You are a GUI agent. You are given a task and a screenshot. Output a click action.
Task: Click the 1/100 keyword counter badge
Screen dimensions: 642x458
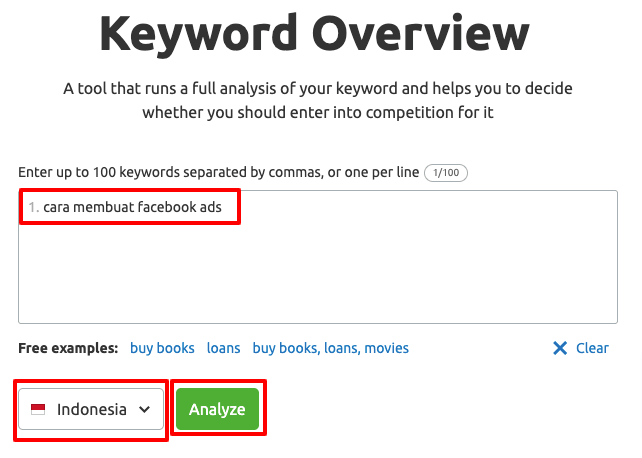446,173
